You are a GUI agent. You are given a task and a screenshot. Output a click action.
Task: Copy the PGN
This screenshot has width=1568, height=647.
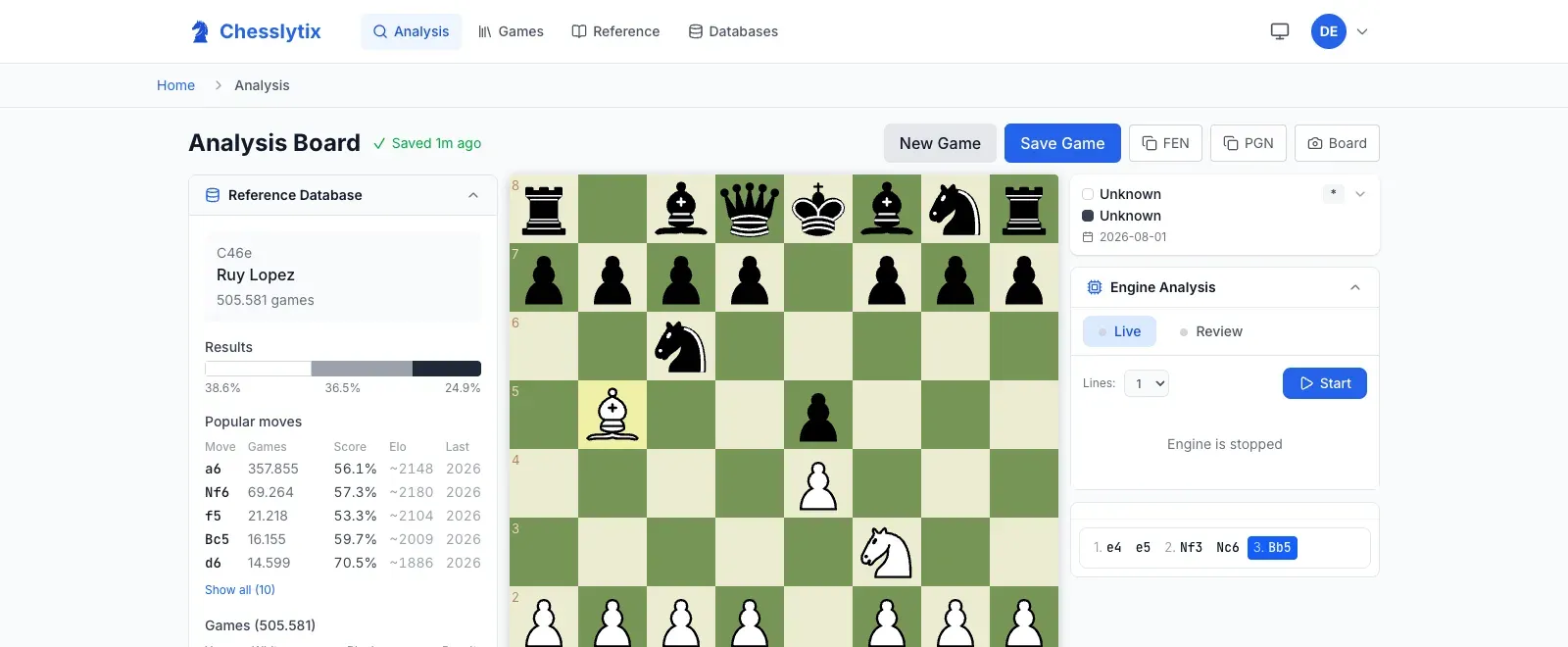pyautogui.click(x=1249, y=143)
